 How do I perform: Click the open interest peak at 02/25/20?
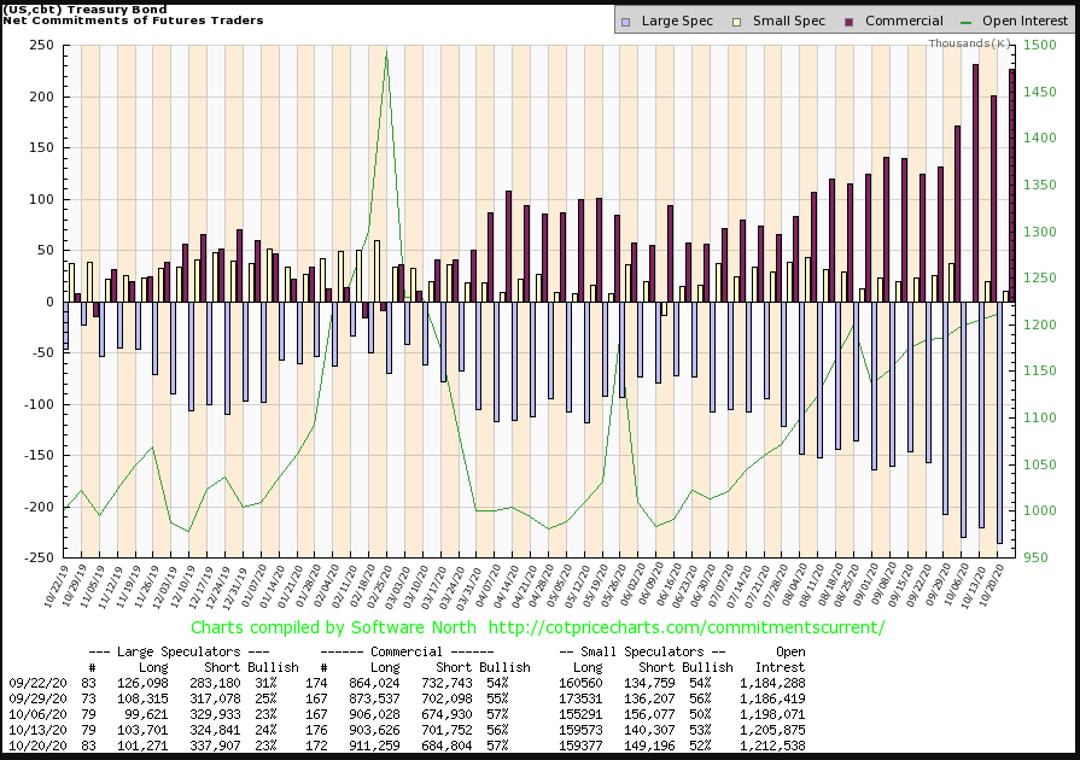coord(386,52)
